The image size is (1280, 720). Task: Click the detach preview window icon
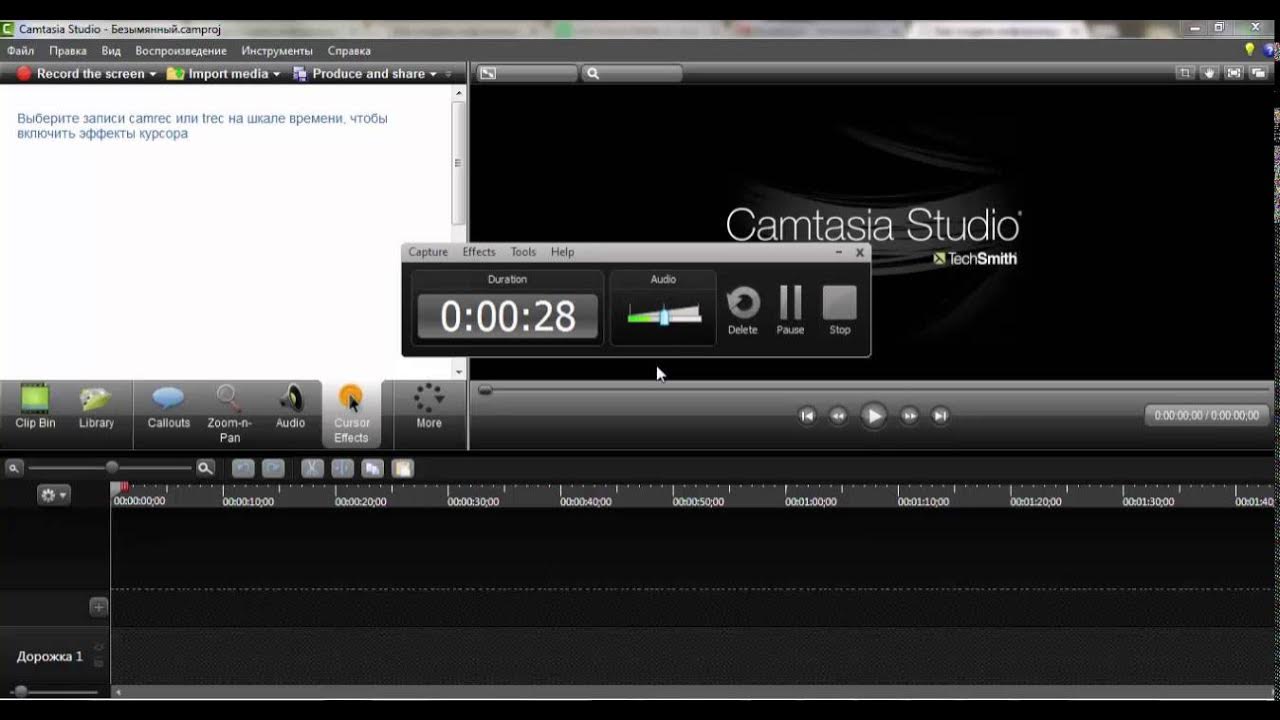pos(1258,73)
